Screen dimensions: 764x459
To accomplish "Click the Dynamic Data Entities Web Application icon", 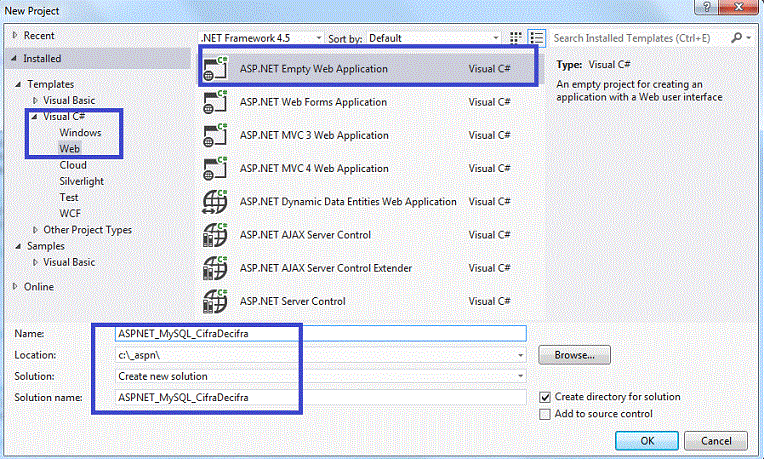I will point(215,201).
